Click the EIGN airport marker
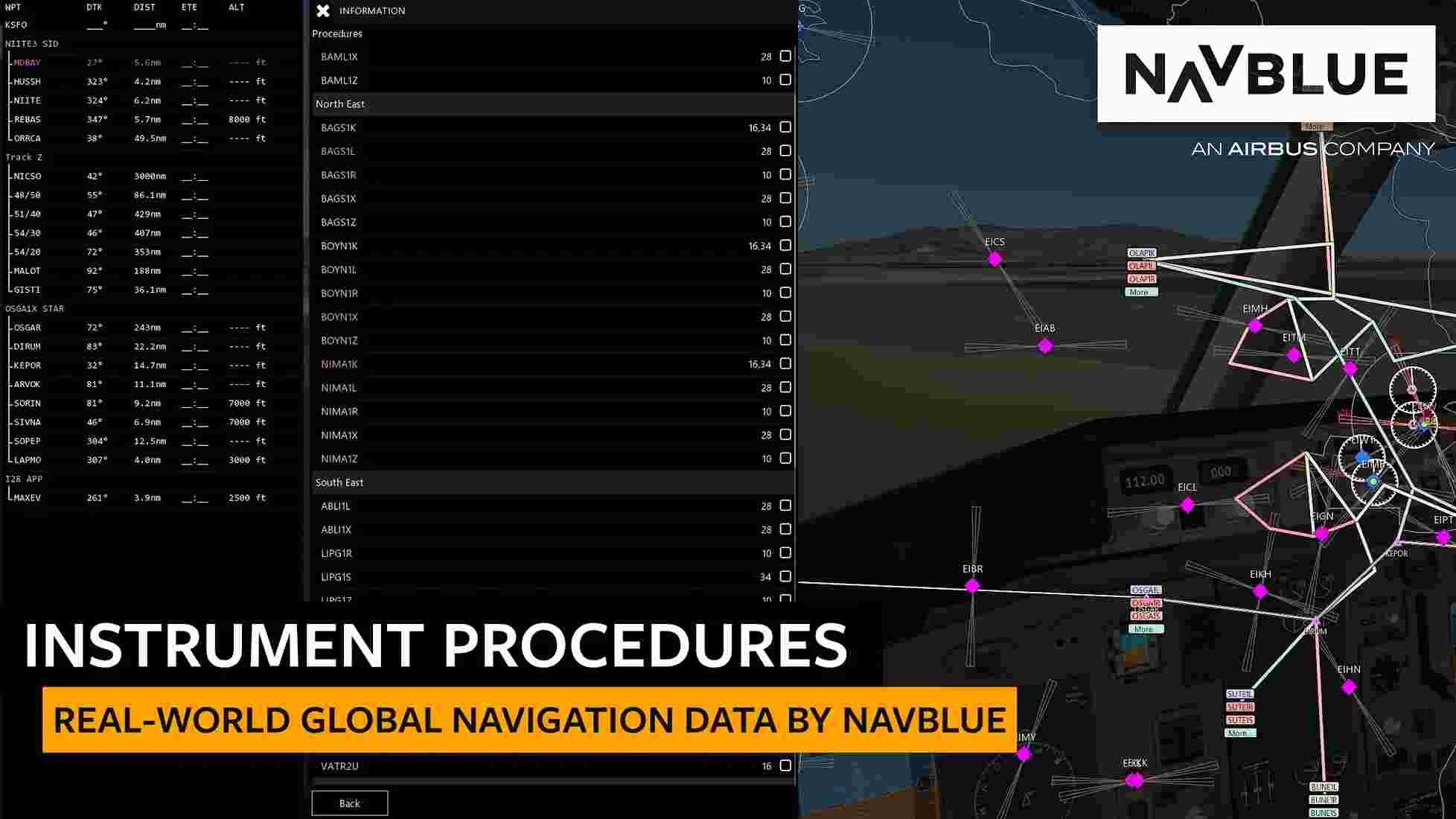 pos(1322,533)
